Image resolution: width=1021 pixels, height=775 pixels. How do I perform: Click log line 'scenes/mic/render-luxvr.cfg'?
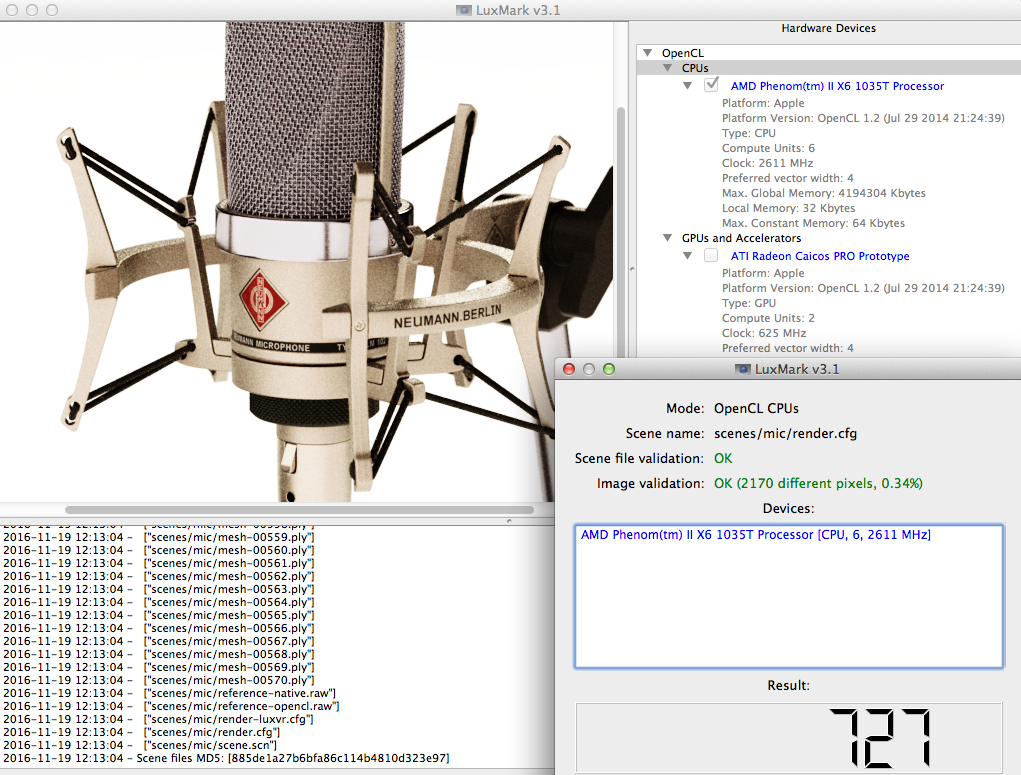(x=158, y=719)
